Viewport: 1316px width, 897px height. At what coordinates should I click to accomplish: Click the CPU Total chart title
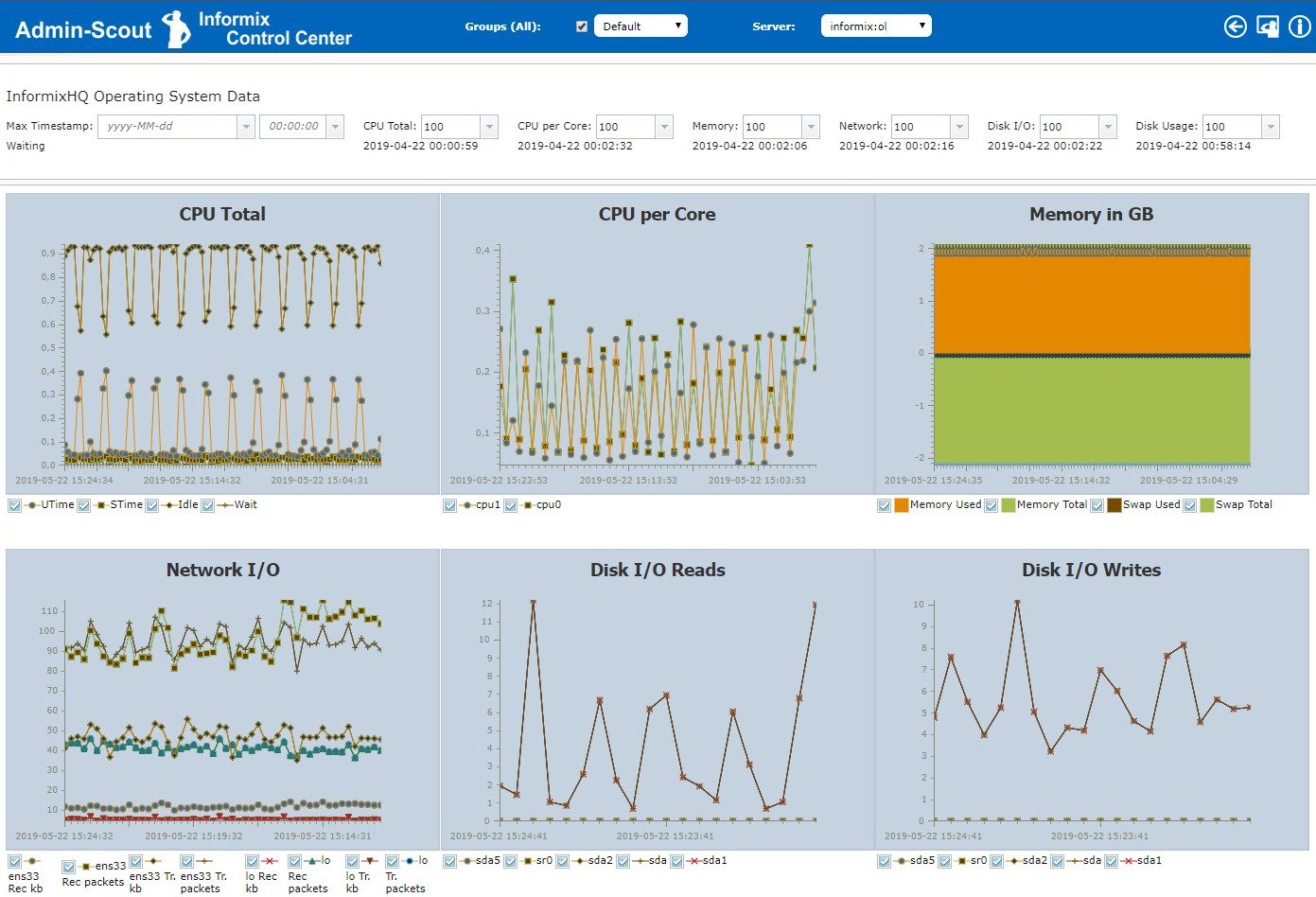point(222,215)
